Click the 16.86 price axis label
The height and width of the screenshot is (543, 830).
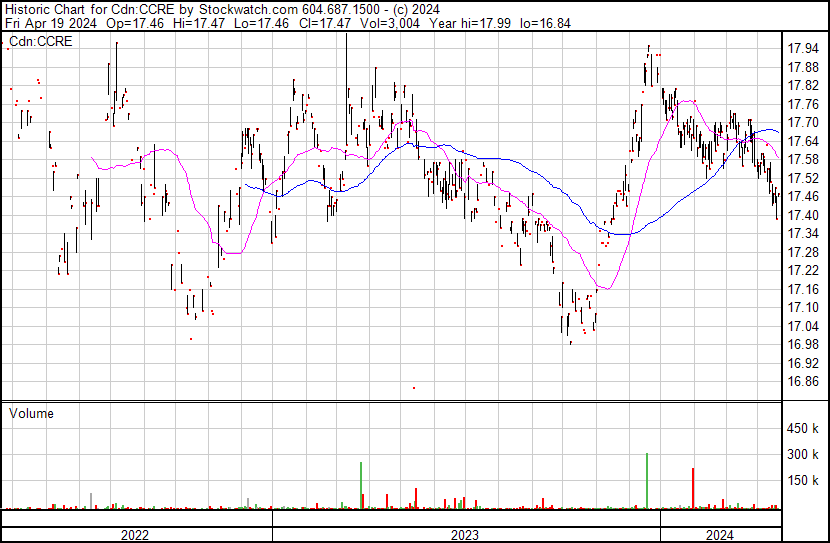(x=804, y=382)
